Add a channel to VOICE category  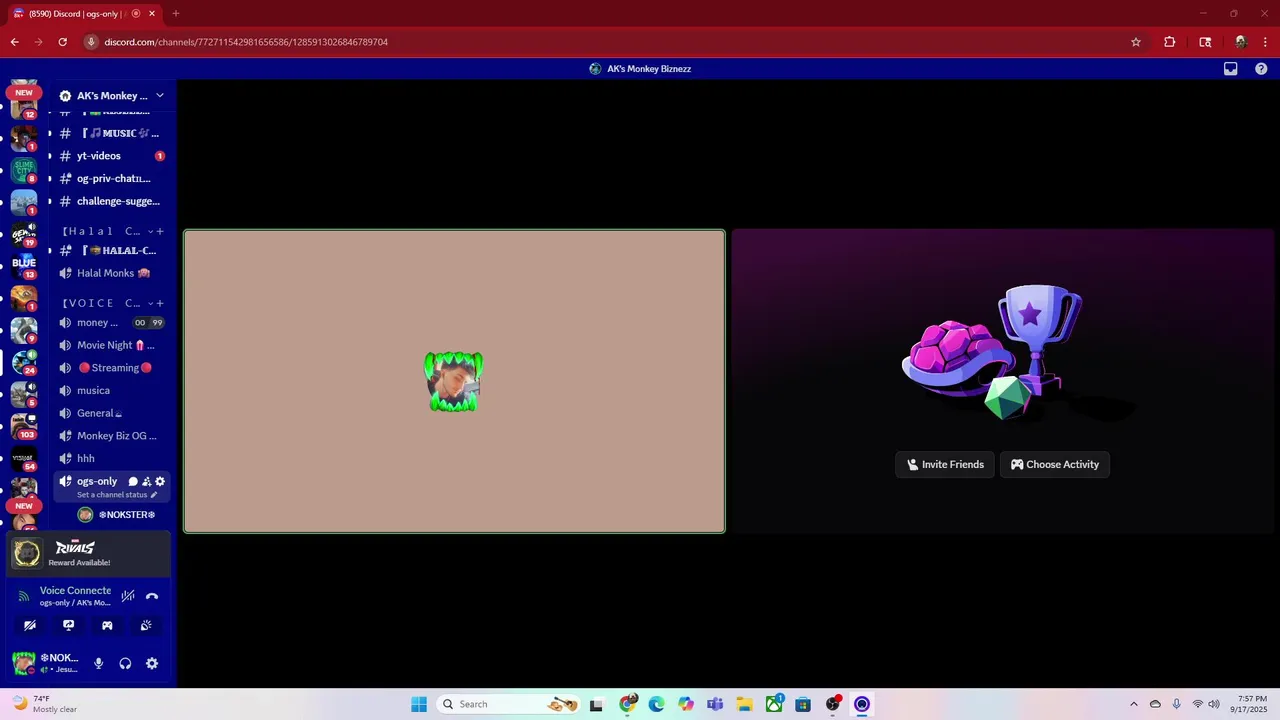tap(160, 303)
